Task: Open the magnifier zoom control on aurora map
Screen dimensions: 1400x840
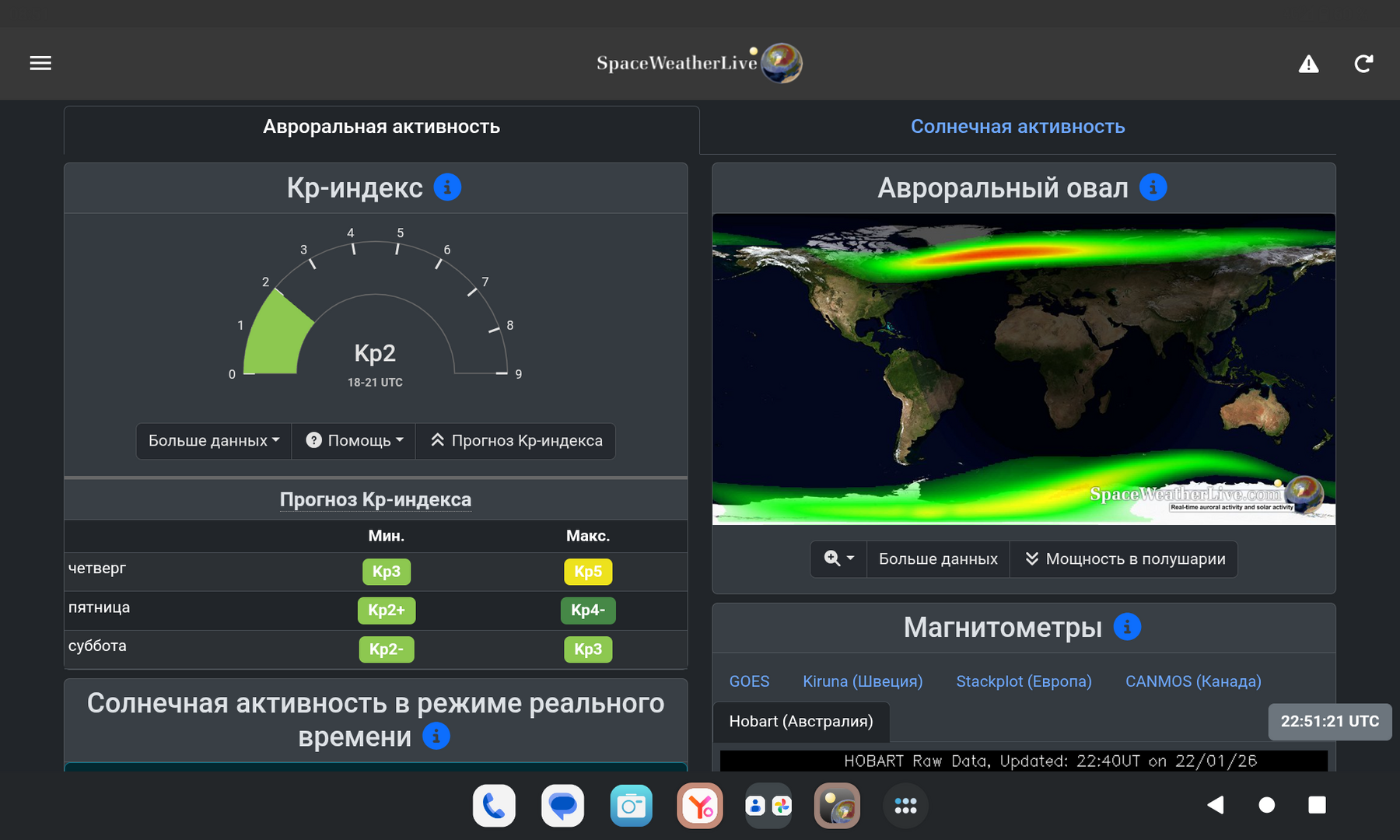Action: (x=838, y=558)
